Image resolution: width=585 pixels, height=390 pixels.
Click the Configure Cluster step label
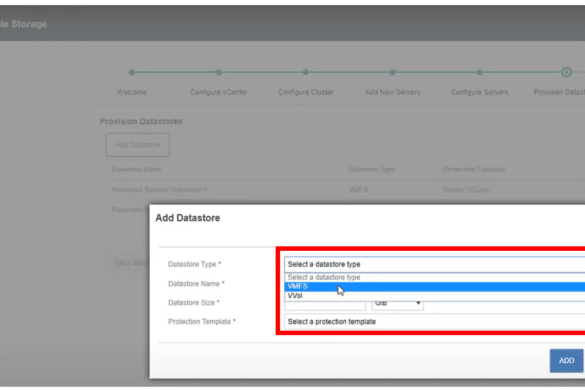pos(306,92)
